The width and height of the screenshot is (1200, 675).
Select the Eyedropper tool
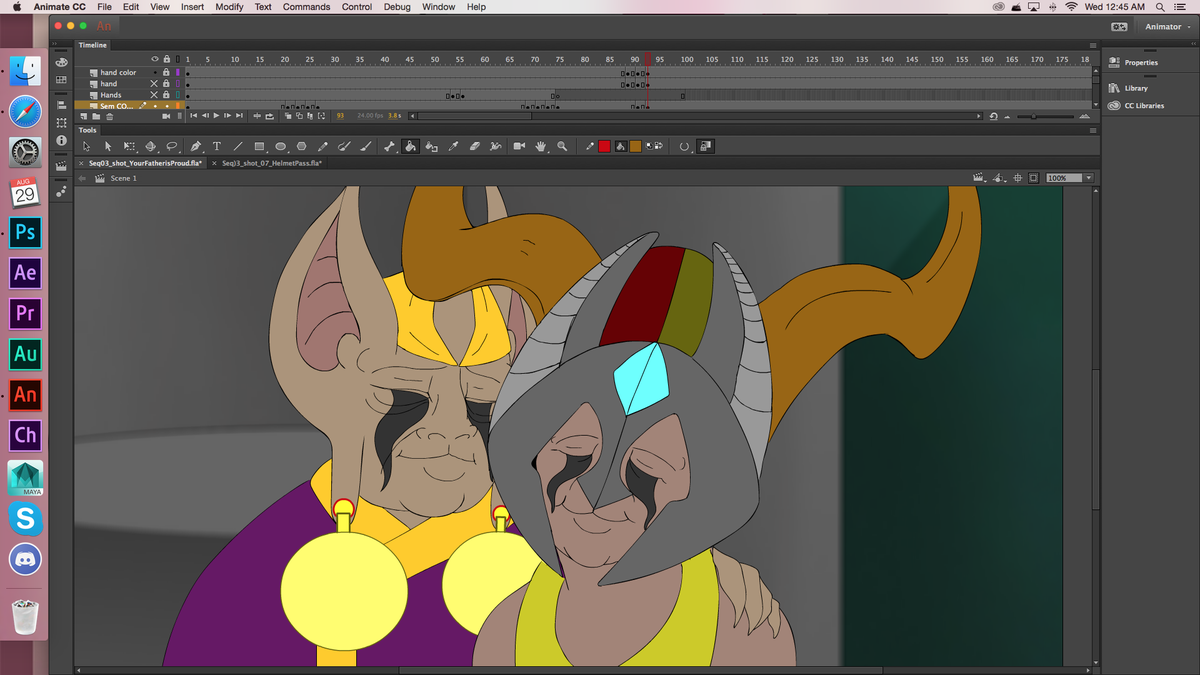453,146
